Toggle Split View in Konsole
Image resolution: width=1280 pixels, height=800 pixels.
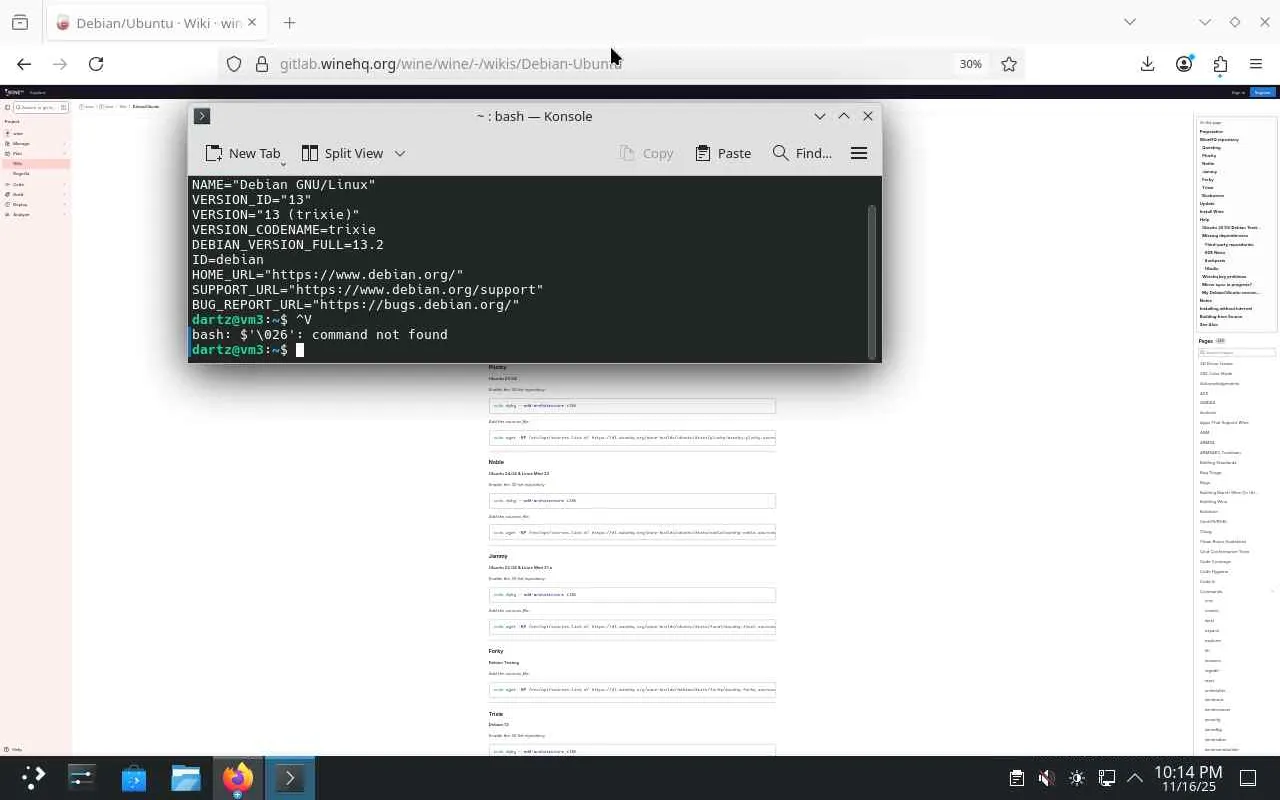click(342, 153)
